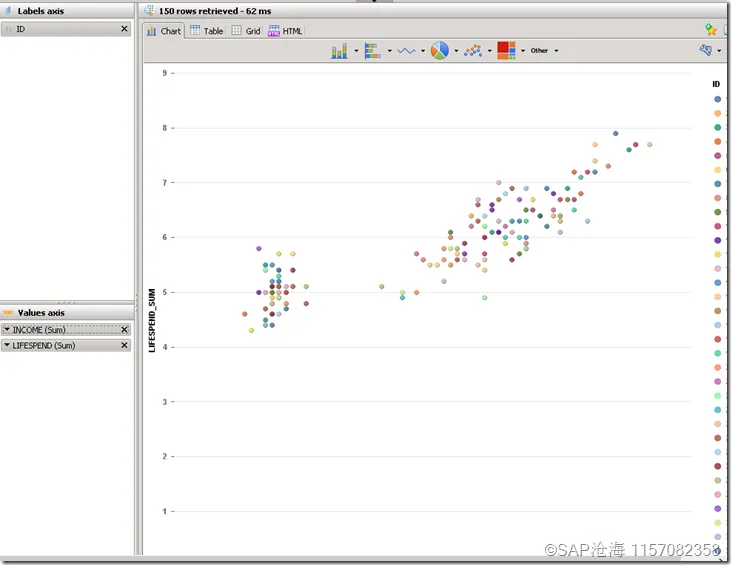Viewport: 731px width, 565px height.
Task: Click the wrench chart settings icon
Action: coord(705,50)
